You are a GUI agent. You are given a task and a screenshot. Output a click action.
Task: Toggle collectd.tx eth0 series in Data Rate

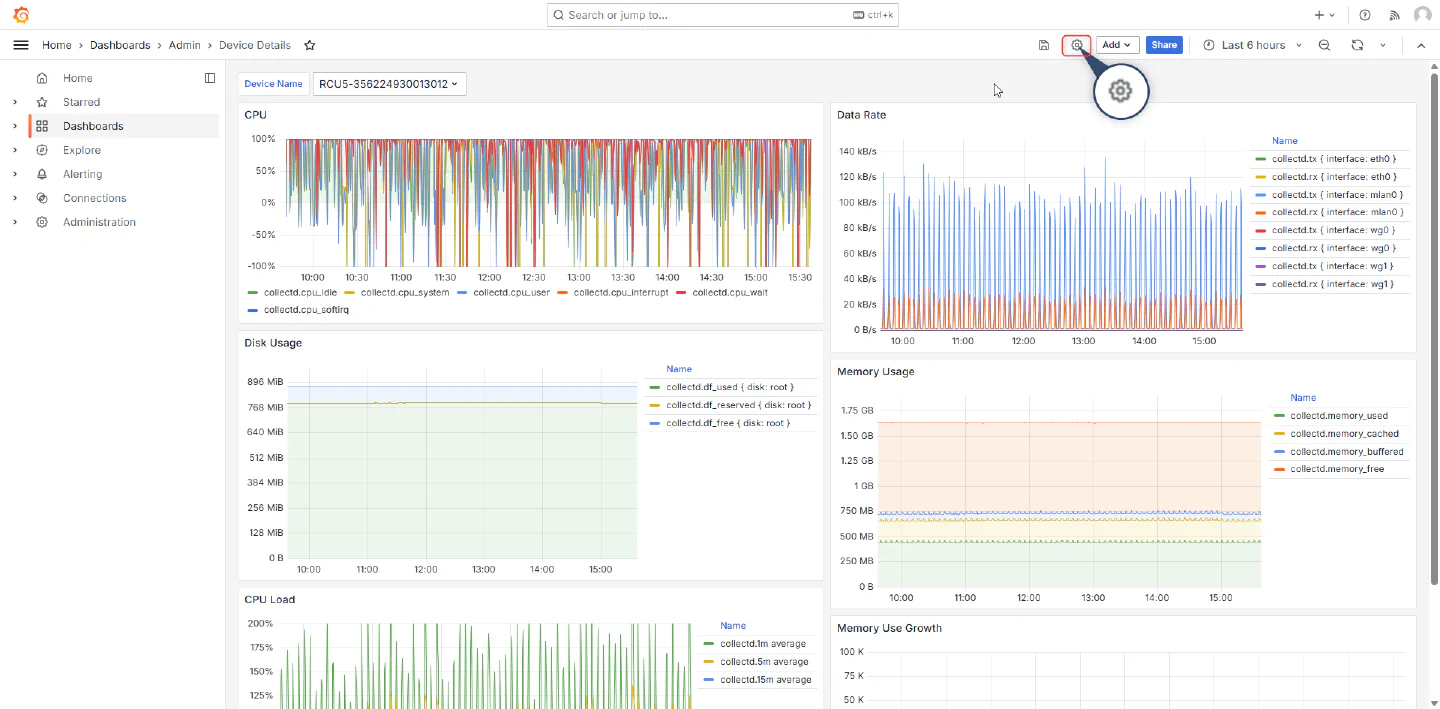1334,159
